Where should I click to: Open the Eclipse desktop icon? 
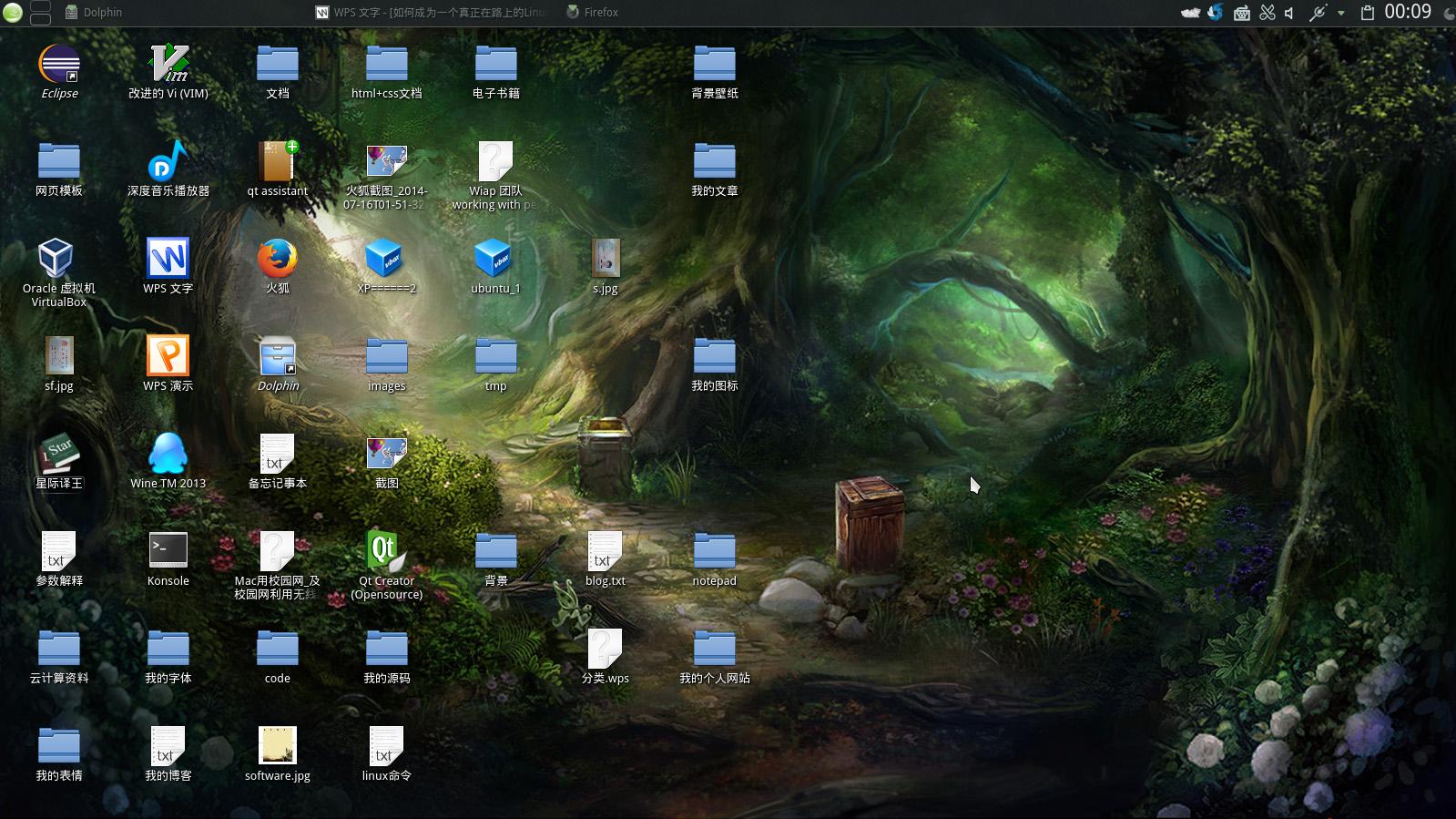(59, 66)
